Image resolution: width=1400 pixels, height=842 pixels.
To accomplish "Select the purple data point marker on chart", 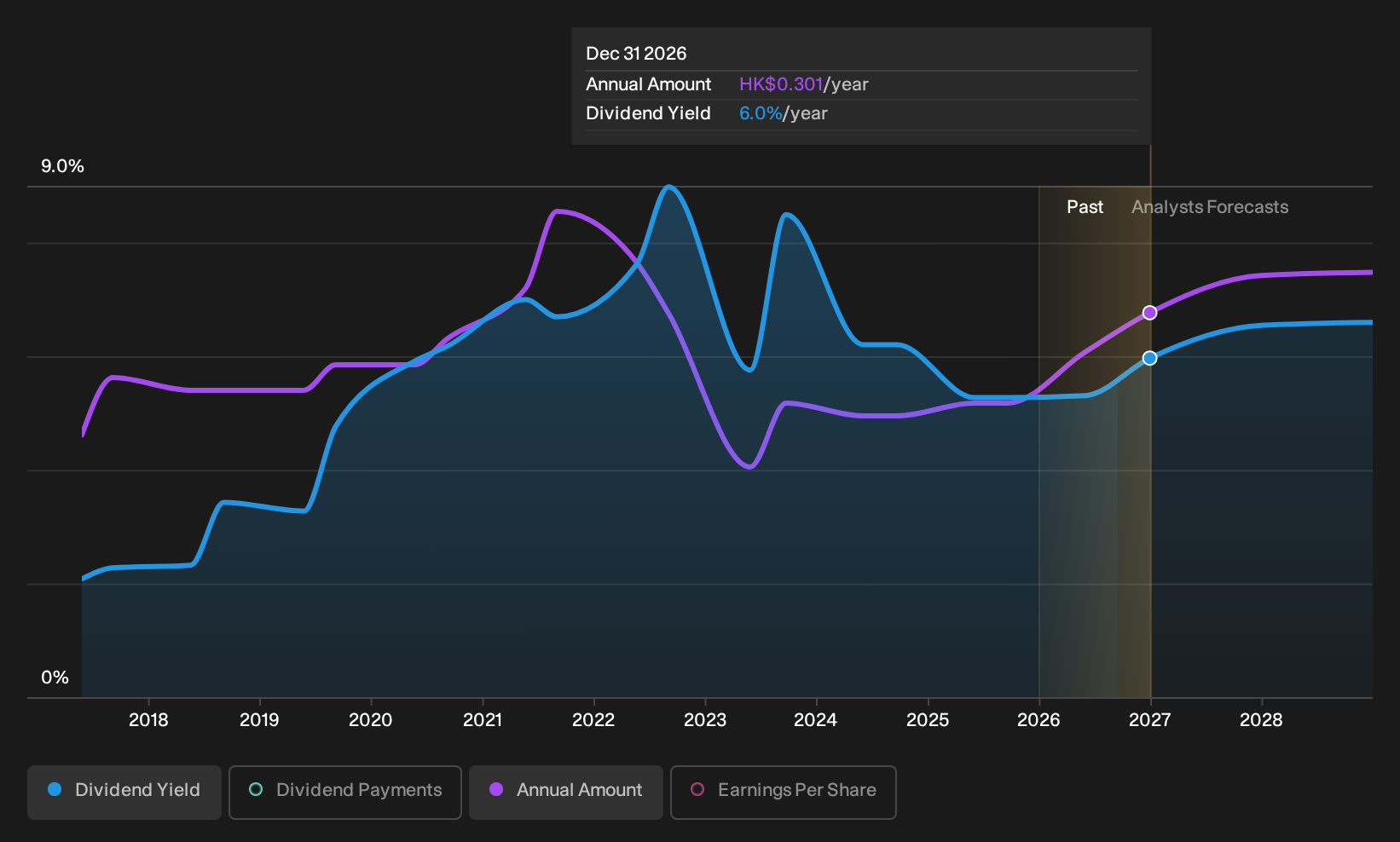I will 1150,313.
